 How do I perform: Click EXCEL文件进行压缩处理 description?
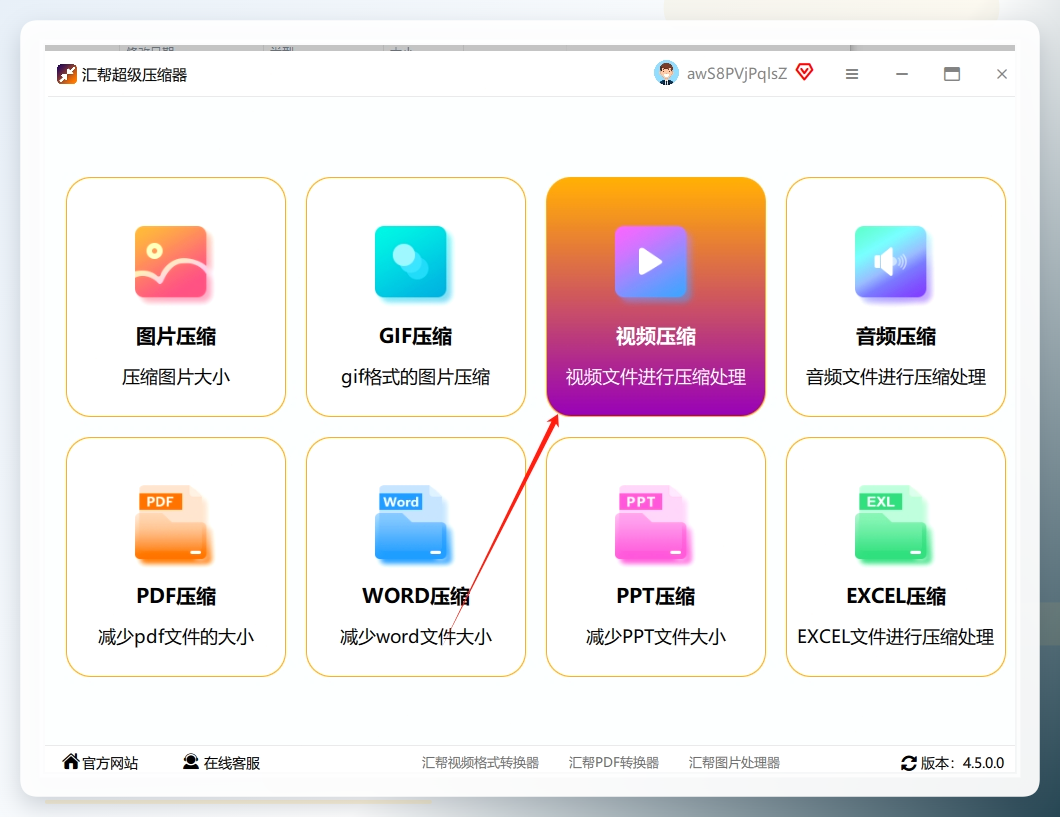(896, 637)
